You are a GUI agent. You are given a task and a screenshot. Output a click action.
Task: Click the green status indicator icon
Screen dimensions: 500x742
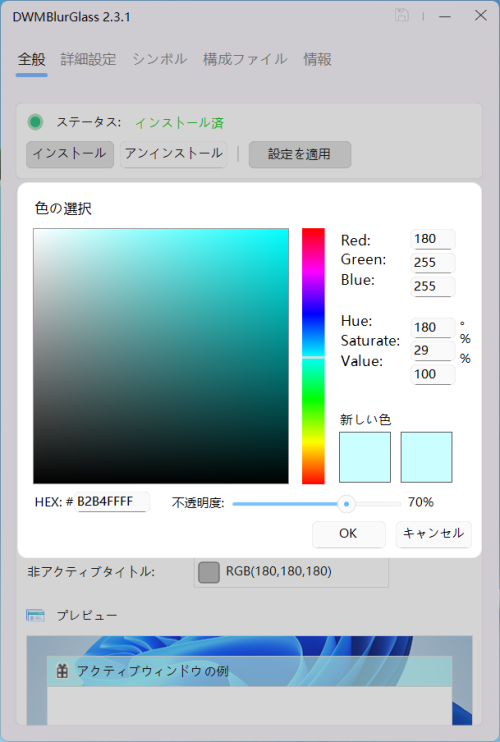point(35,122)
